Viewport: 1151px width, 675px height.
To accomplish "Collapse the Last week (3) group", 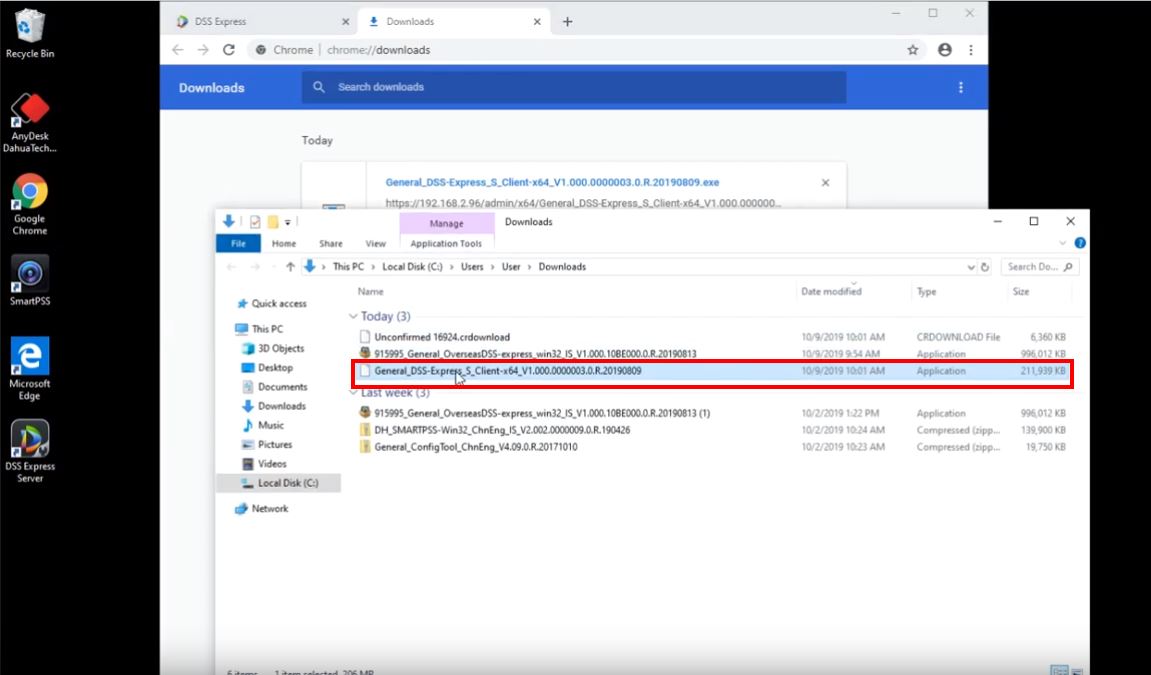I will pos(353,393).
